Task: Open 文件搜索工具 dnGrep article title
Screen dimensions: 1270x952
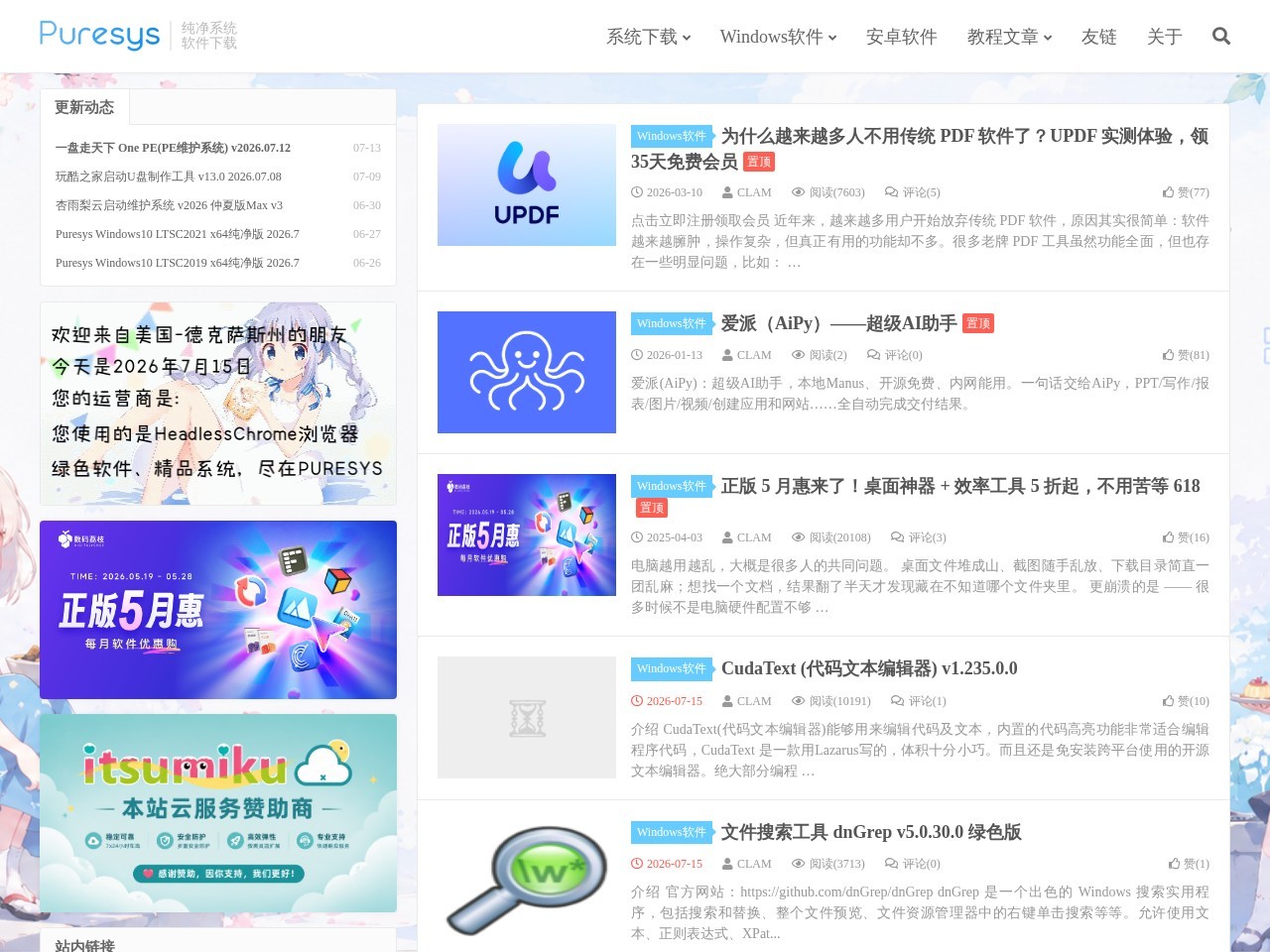Action: (871, 832)
